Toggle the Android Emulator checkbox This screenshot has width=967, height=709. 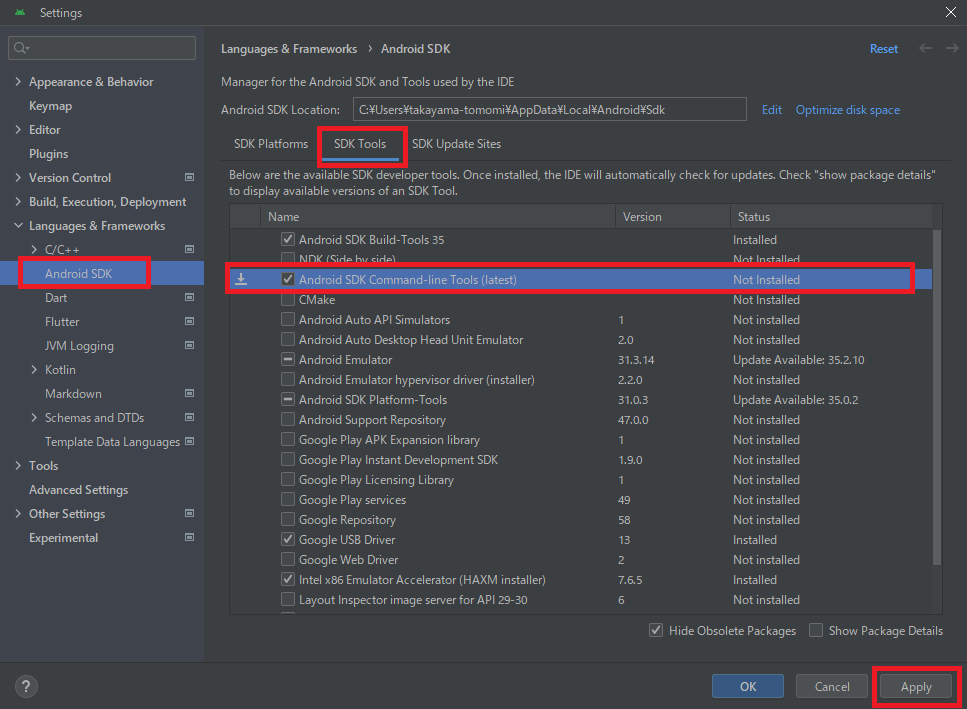[287, 359]
